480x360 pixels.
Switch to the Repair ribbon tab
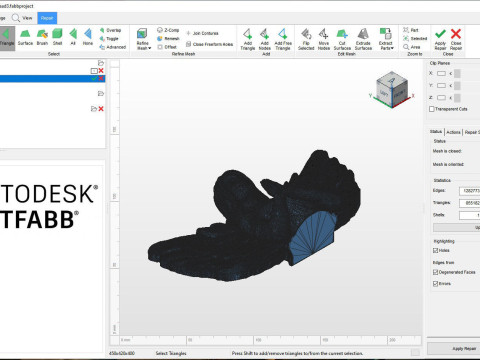[47, 18]
